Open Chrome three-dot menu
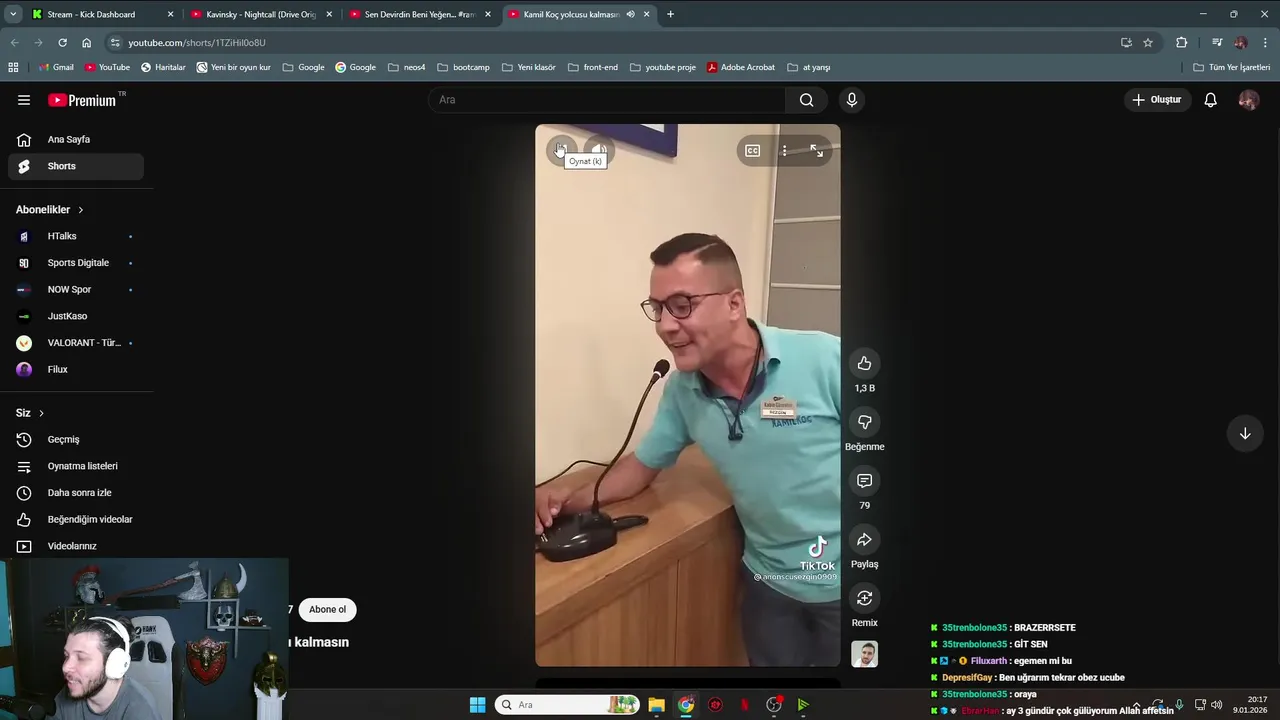Image resolution: width=1280 pixels, height=720 pixels. click(x=1265, y=42)
